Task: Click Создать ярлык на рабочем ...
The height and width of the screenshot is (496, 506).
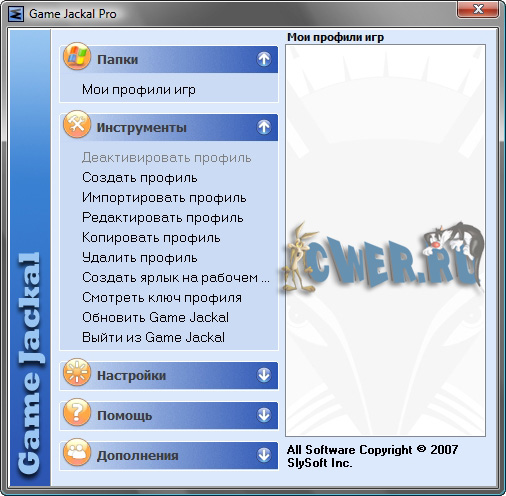Action: coord(176,278)
